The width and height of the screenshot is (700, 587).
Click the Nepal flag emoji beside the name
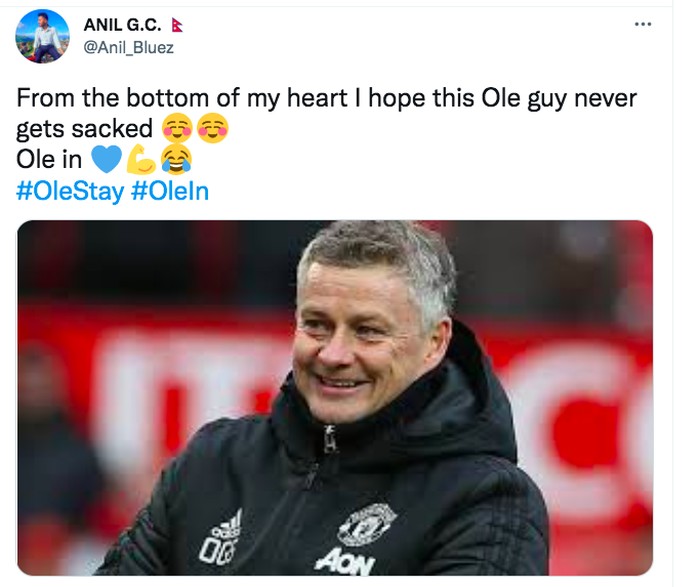[177, 25]
